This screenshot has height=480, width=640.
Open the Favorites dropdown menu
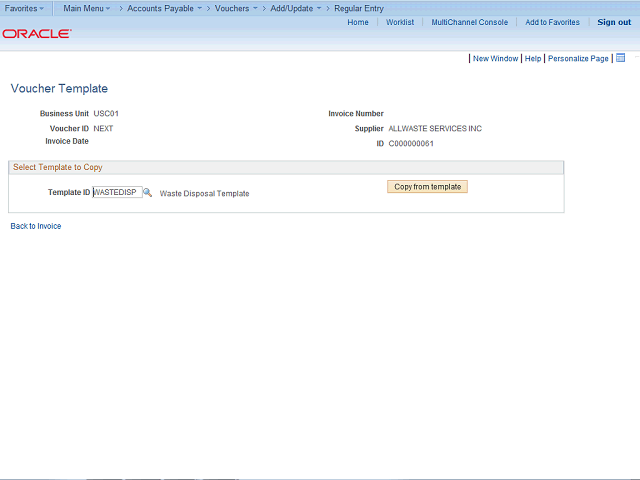[x=24, y=8]
